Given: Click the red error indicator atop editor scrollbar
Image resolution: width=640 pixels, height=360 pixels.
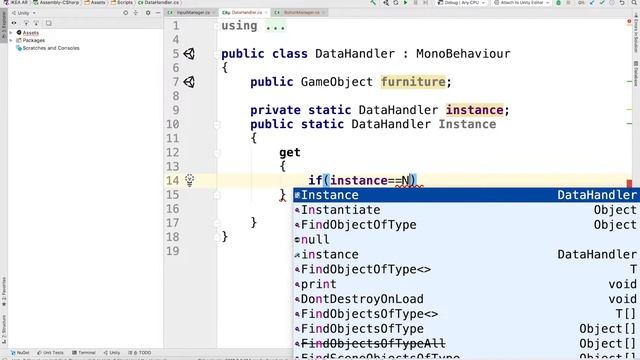Looking at the screenshot, I should [x=629, y=21].
